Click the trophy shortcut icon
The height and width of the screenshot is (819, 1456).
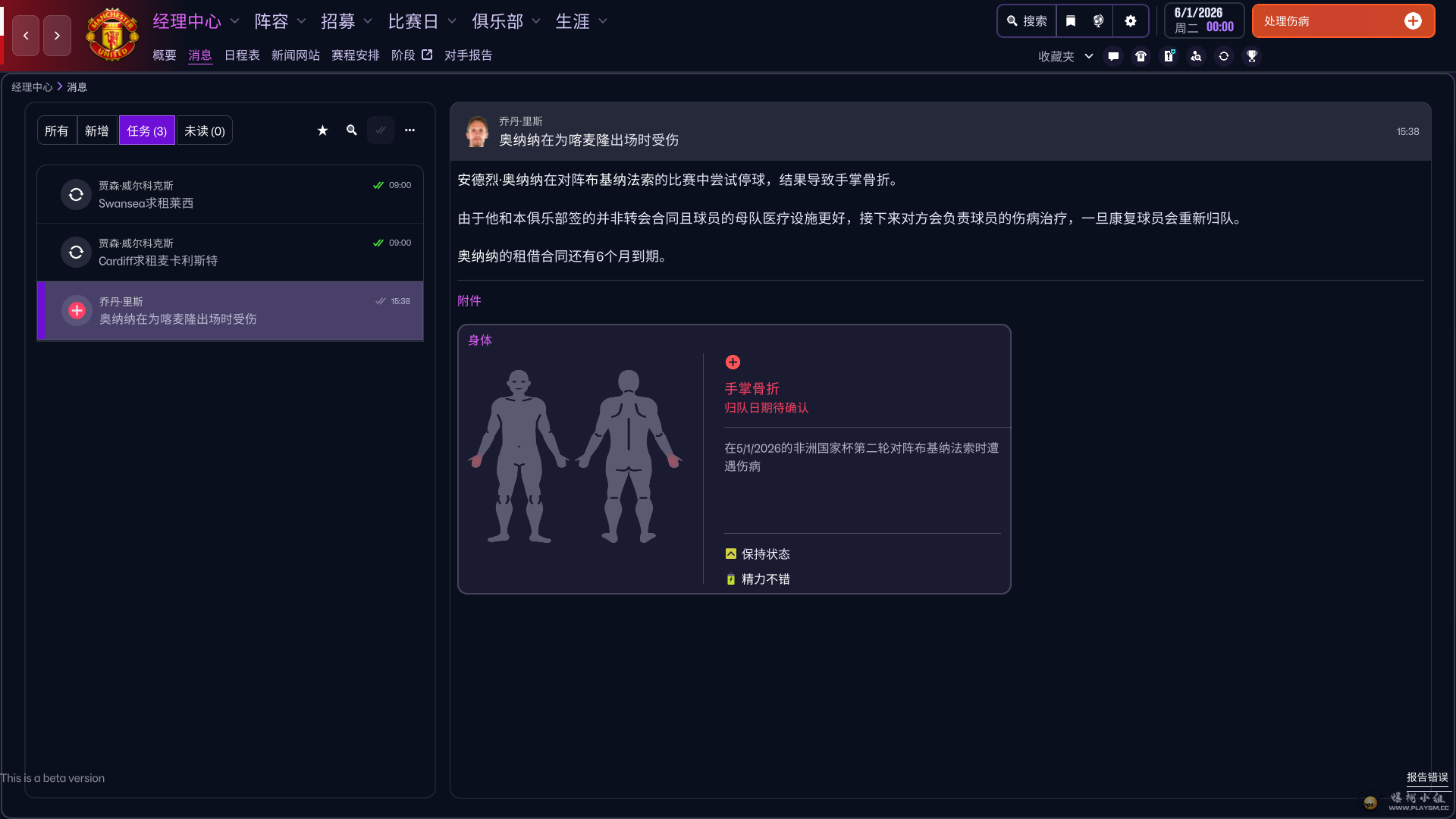pyautogui.click(x=1252, y=56)
